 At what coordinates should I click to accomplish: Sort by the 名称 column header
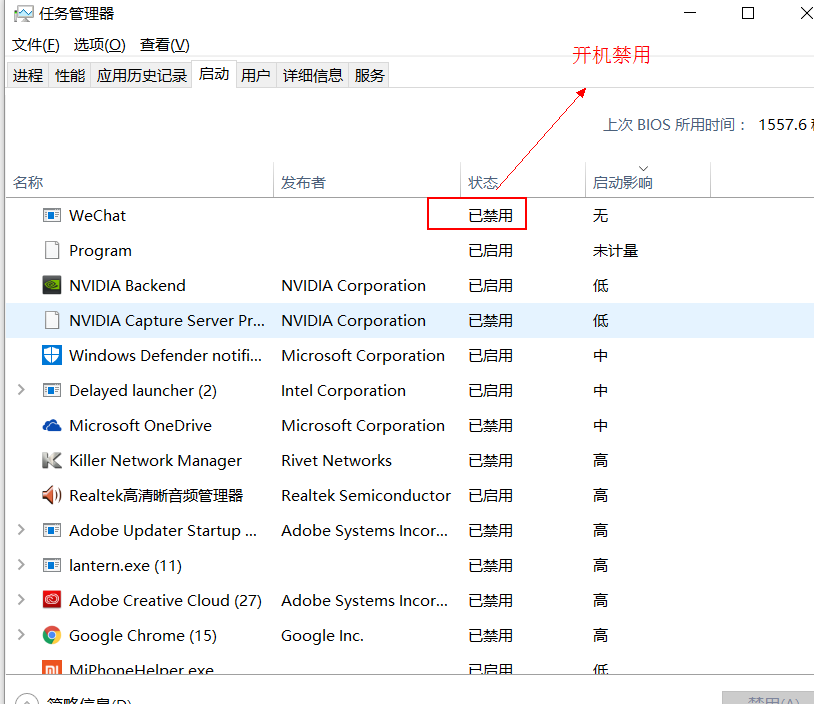tap(140, 182)
